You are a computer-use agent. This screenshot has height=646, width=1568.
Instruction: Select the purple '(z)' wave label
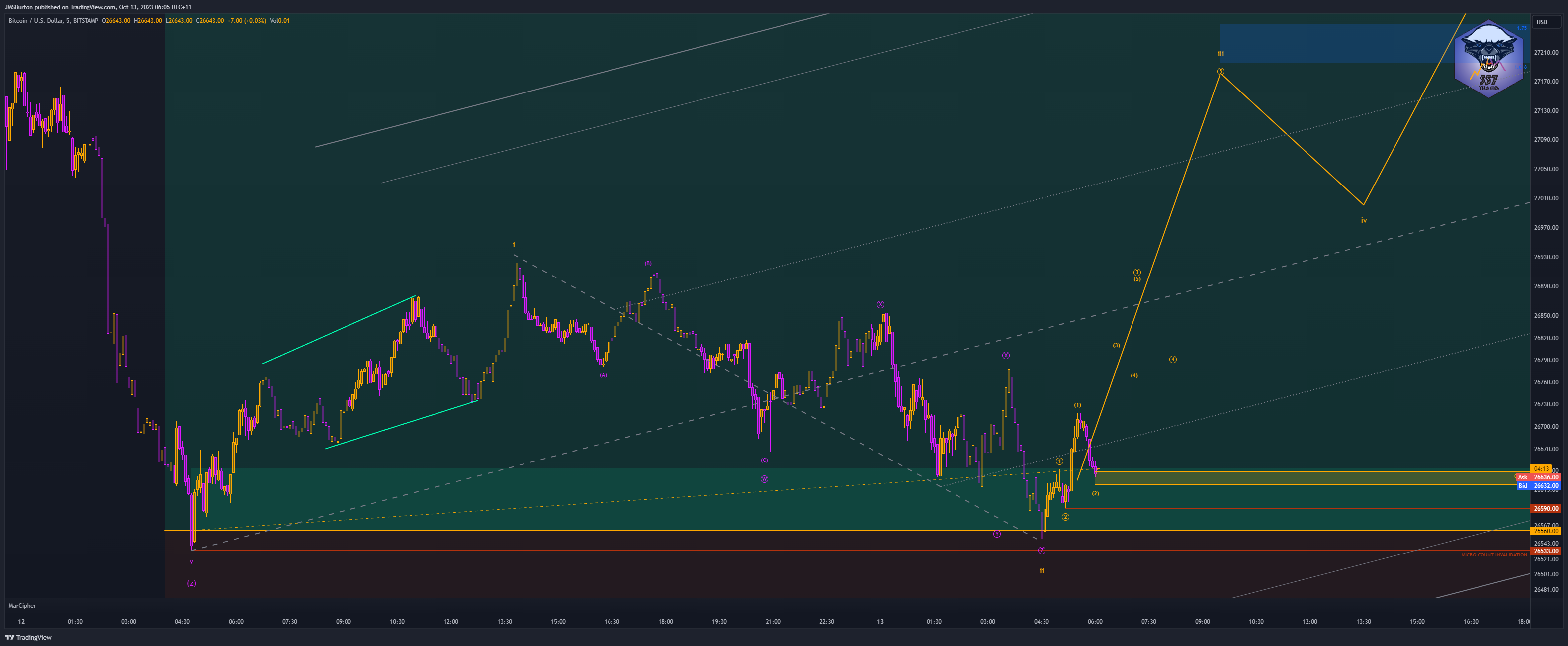tap(192, 583)
